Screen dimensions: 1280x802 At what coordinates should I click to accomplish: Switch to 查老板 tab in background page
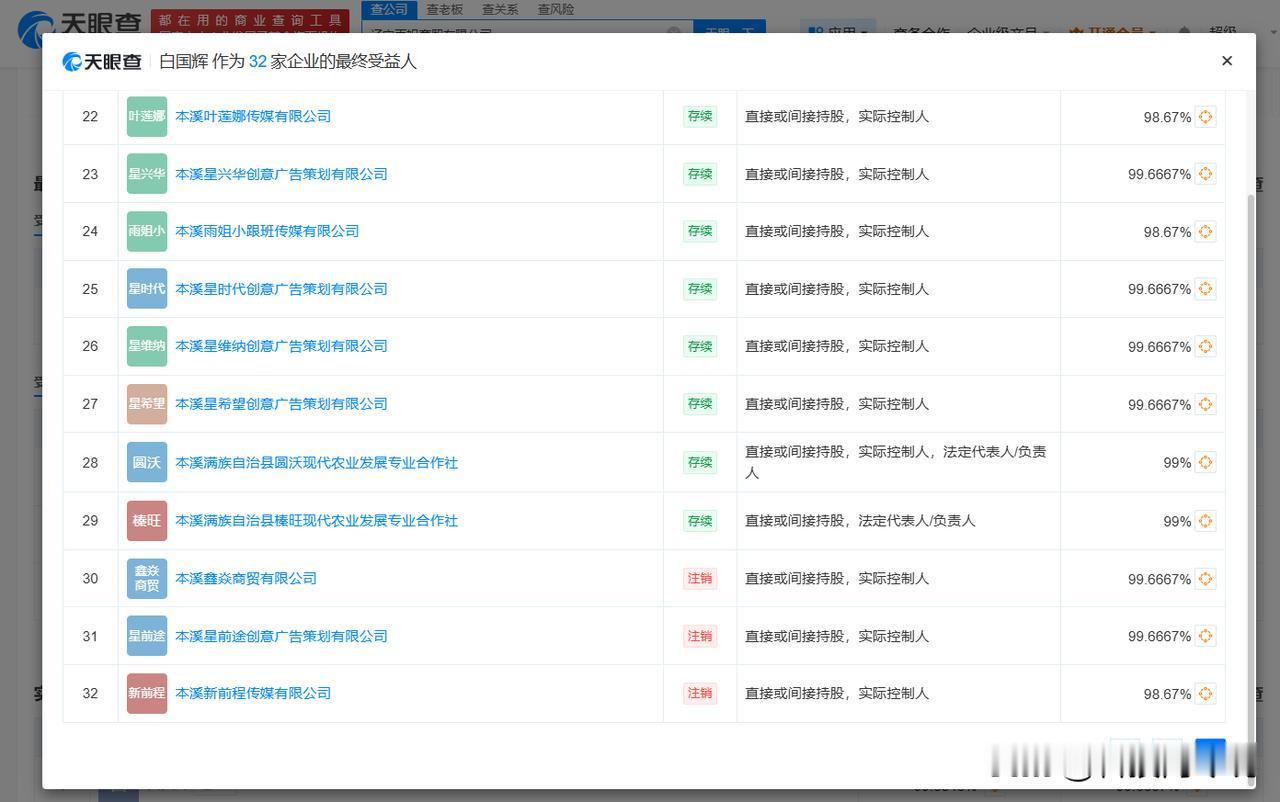pyautogui.click(x=444, y=9)
